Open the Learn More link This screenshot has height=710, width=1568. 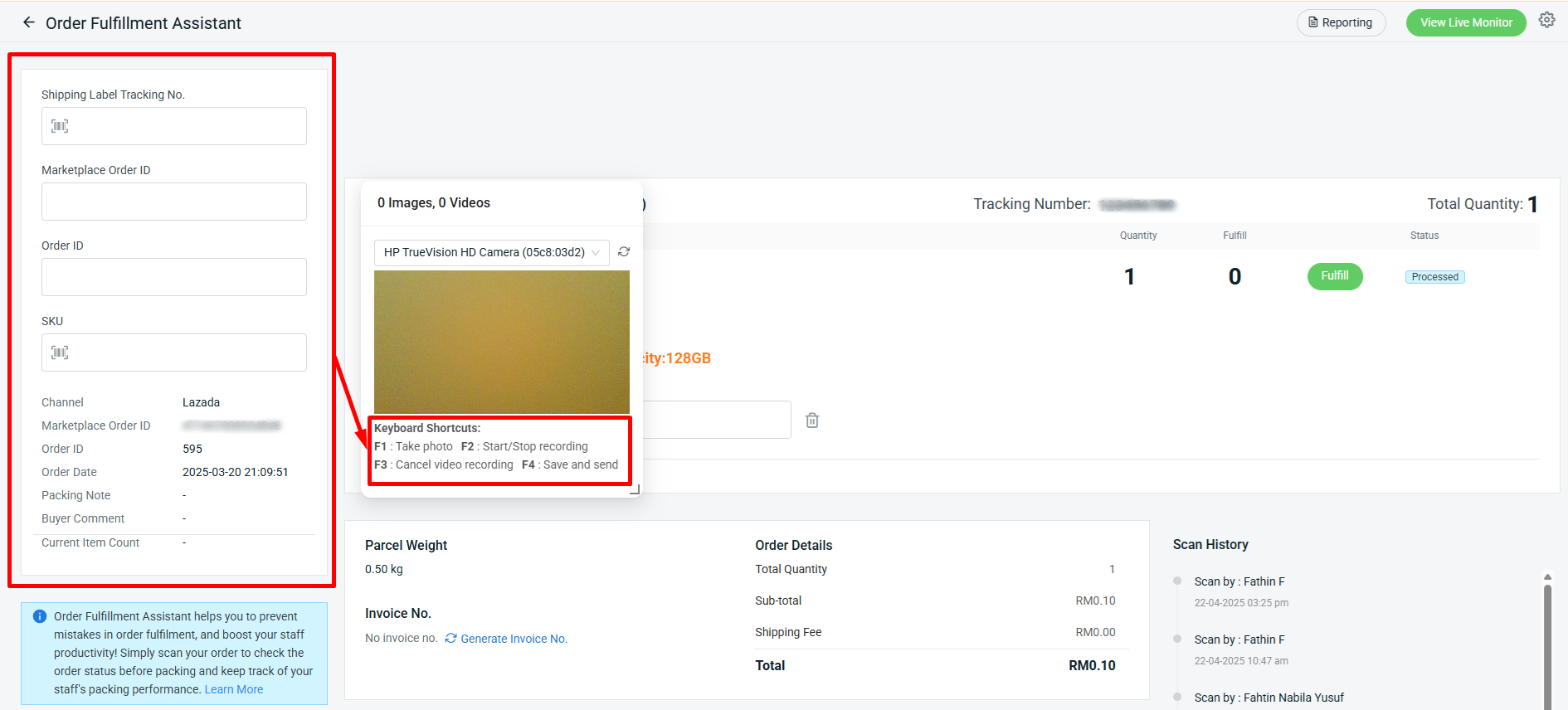(234, 689)
